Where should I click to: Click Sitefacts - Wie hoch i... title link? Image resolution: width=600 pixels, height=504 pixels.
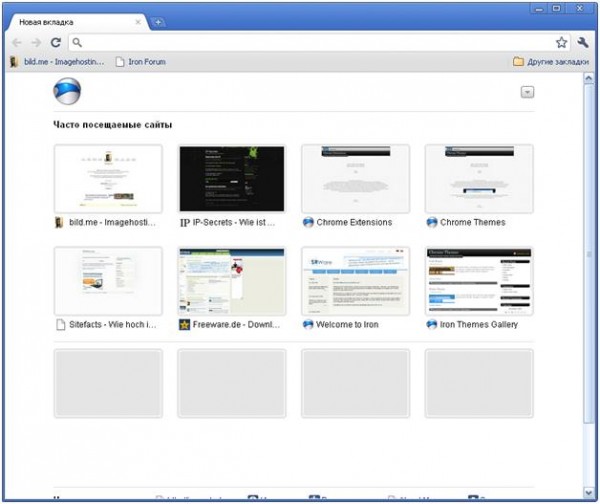(x=113, y=325)
